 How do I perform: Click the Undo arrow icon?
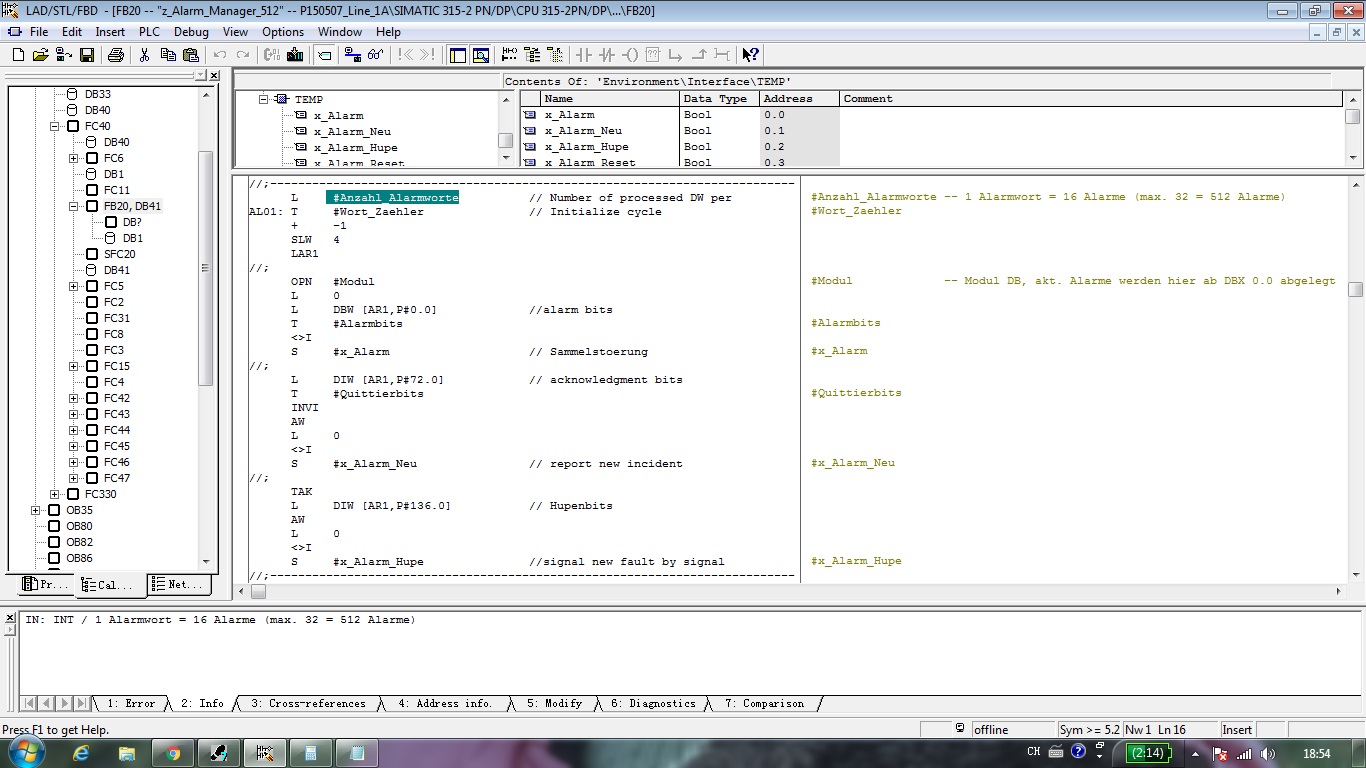[220, 55]
